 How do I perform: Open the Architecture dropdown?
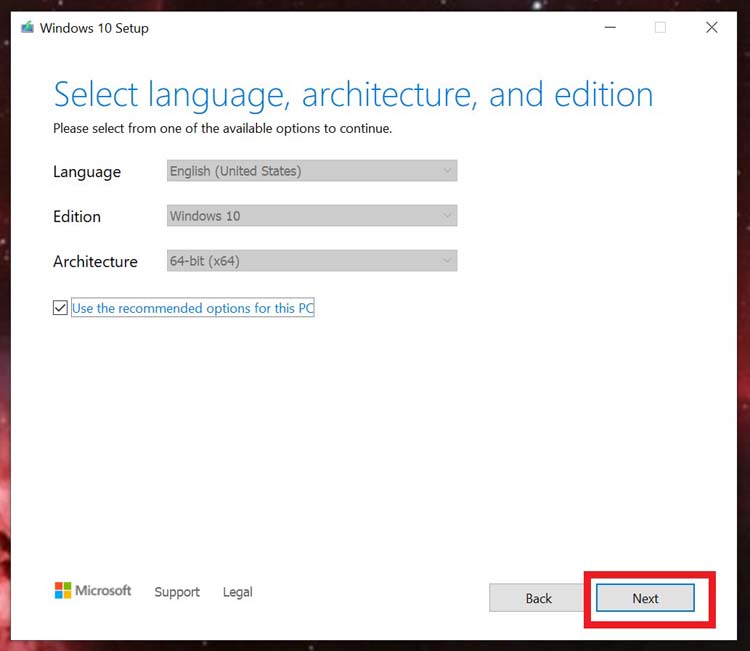click(312, 261)
